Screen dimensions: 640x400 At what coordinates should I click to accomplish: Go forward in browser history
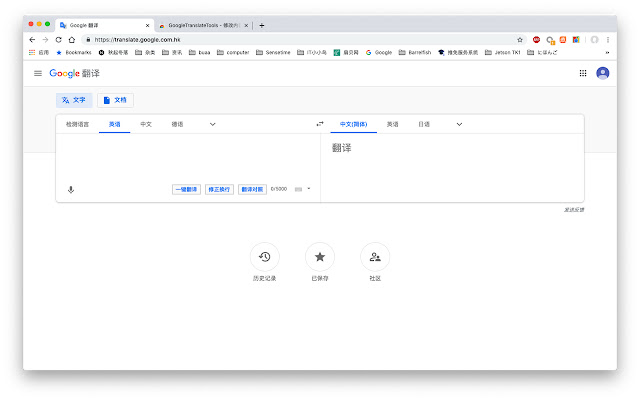pyautogui.click(x=45, y=40)
